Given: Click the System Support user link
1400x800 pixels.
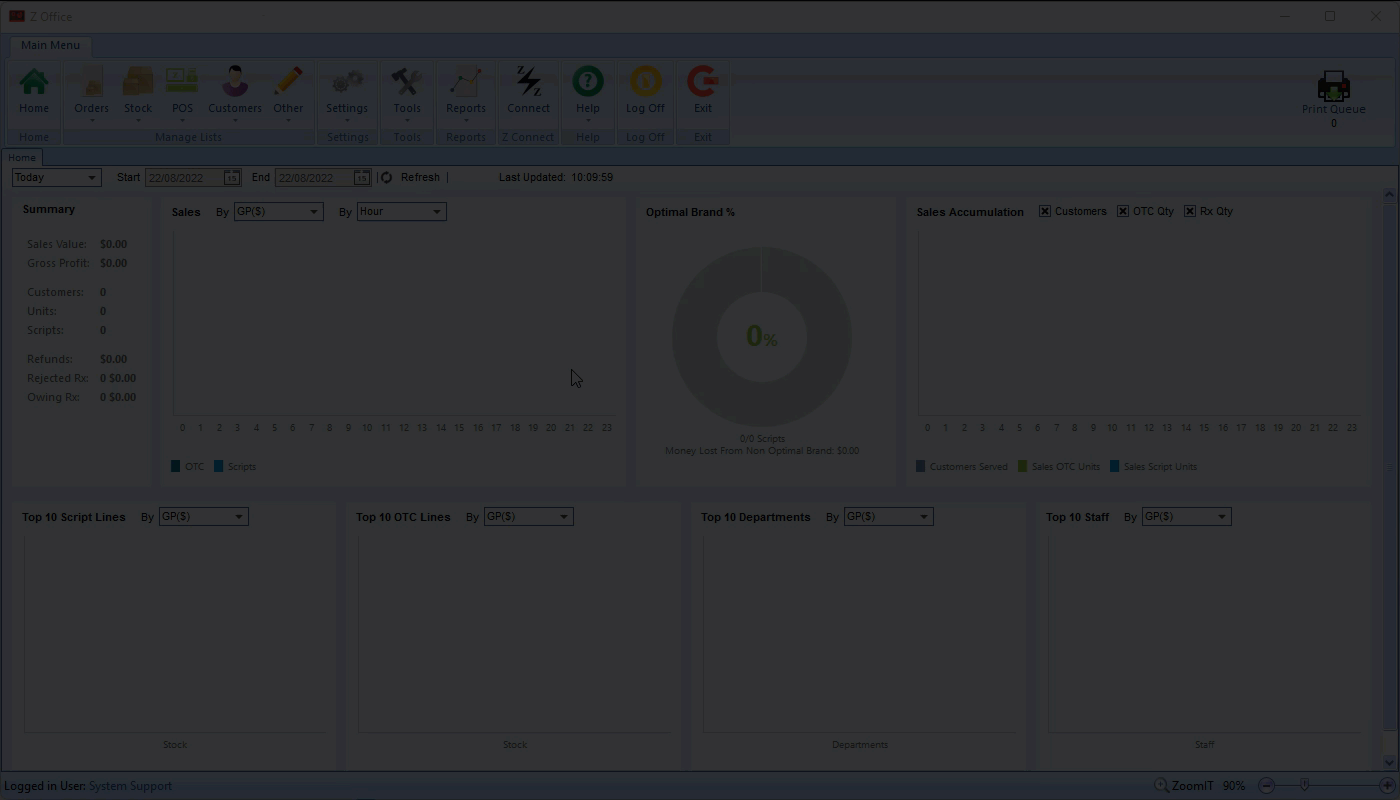Looking at the screenshot, I should pos(130,786).
